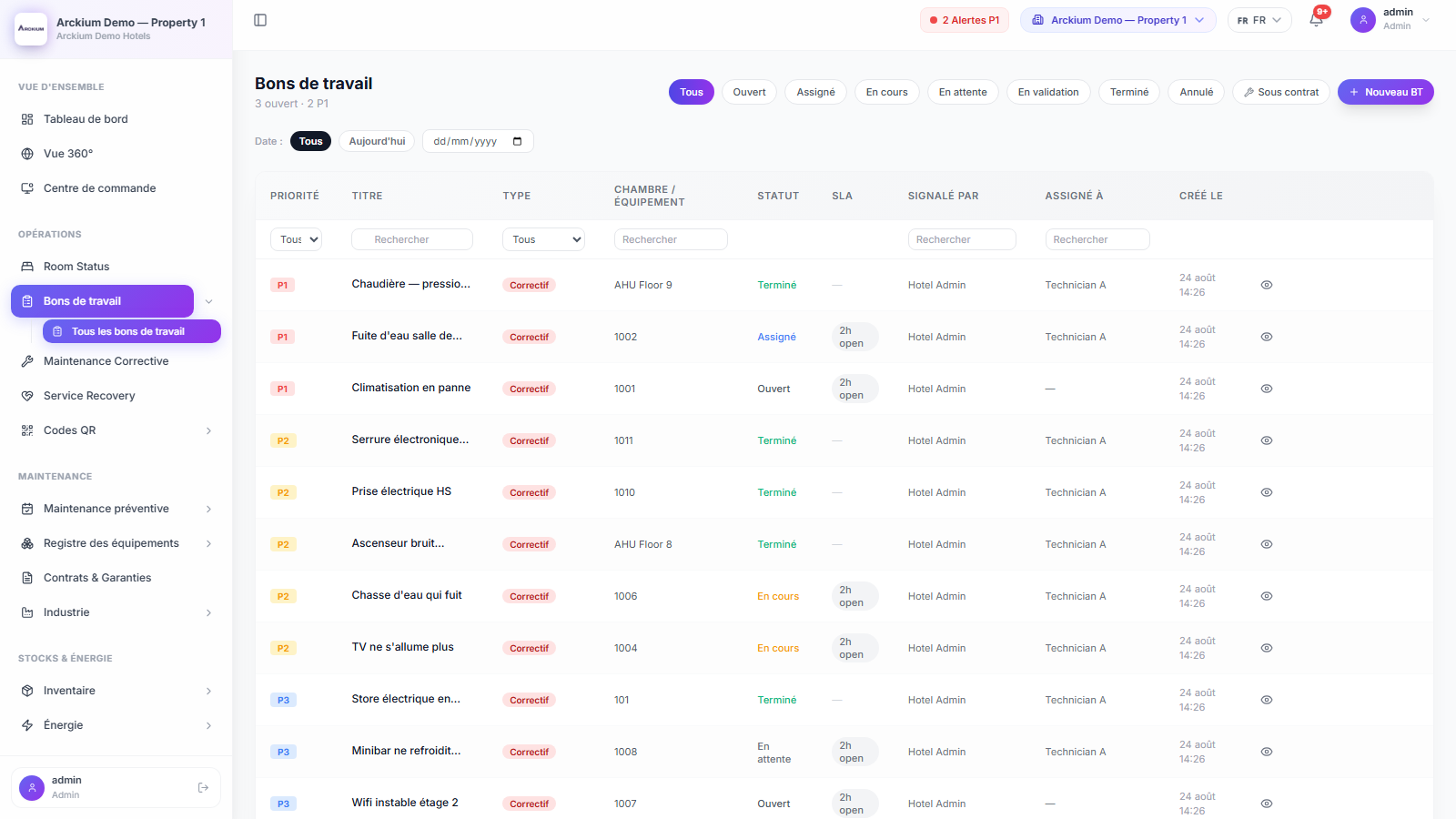Screen dimensions: 1456x819
Task: Open Maintenance Corrective page
Action: pos(116,361)
